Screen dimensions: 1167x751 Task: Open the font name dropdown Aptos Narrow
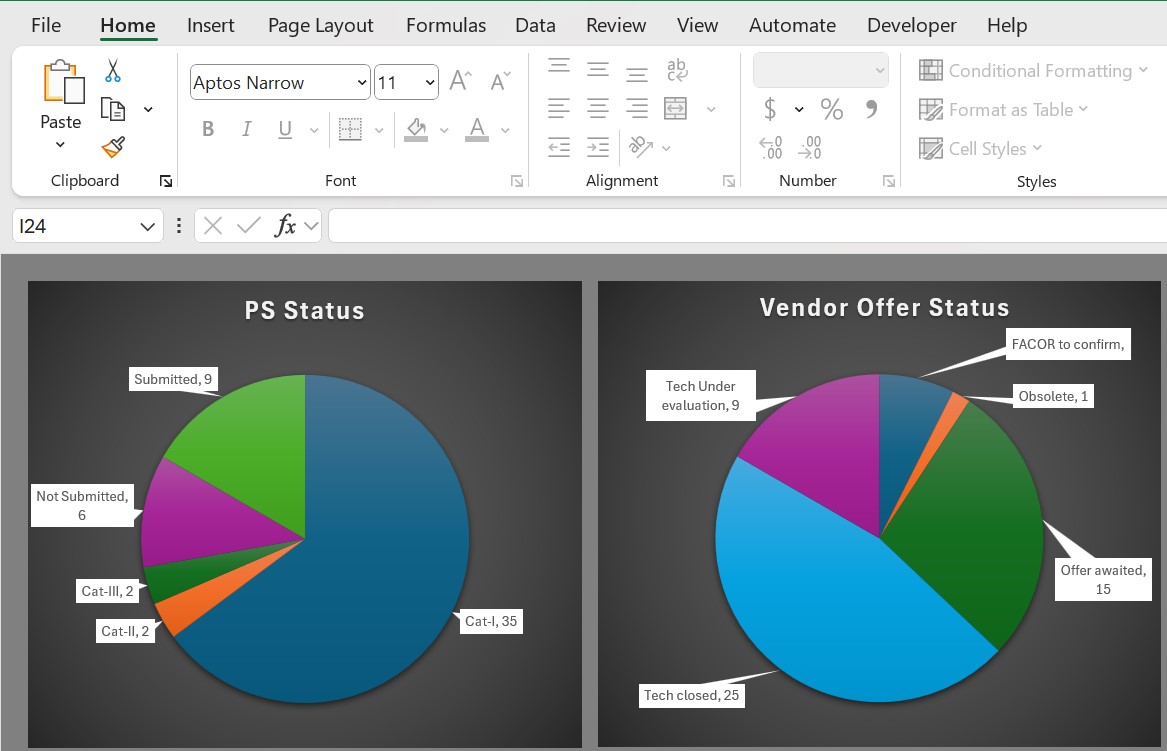pyautogui.click(x=362, y=83)
